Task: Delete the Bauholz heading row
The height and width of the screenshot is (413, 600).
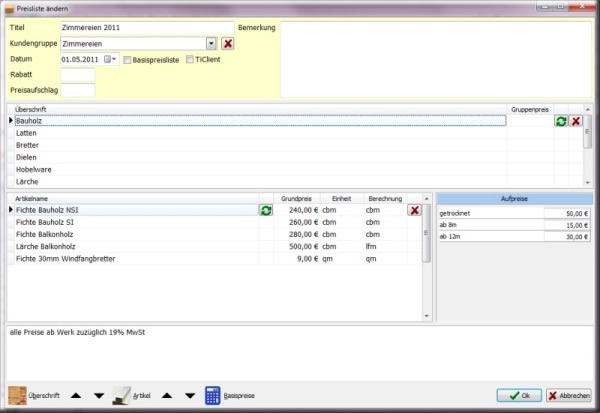Action: (x=576, y=121)
